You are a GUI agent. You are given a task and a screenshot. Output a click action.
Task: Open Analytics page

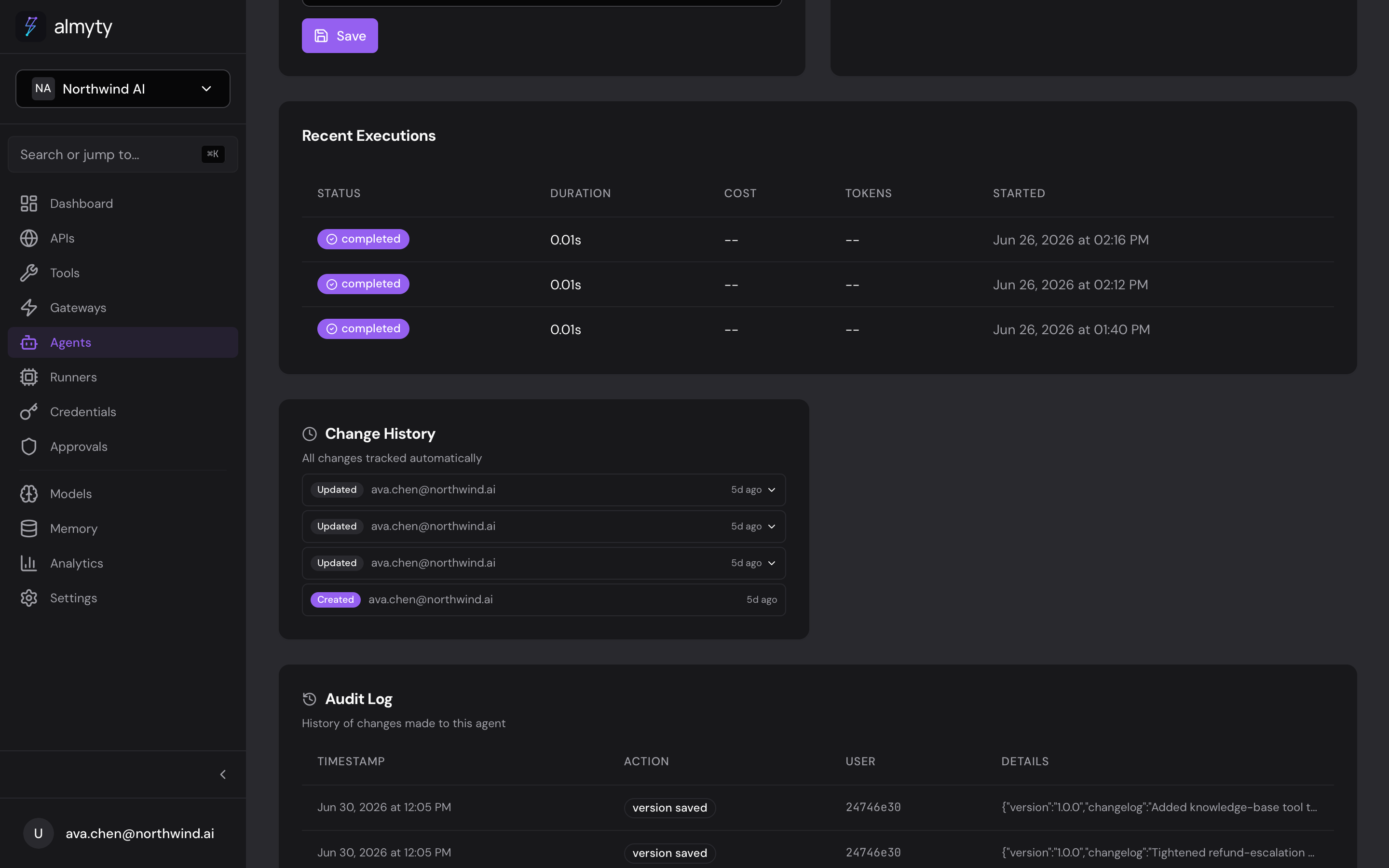click(123, 563)
